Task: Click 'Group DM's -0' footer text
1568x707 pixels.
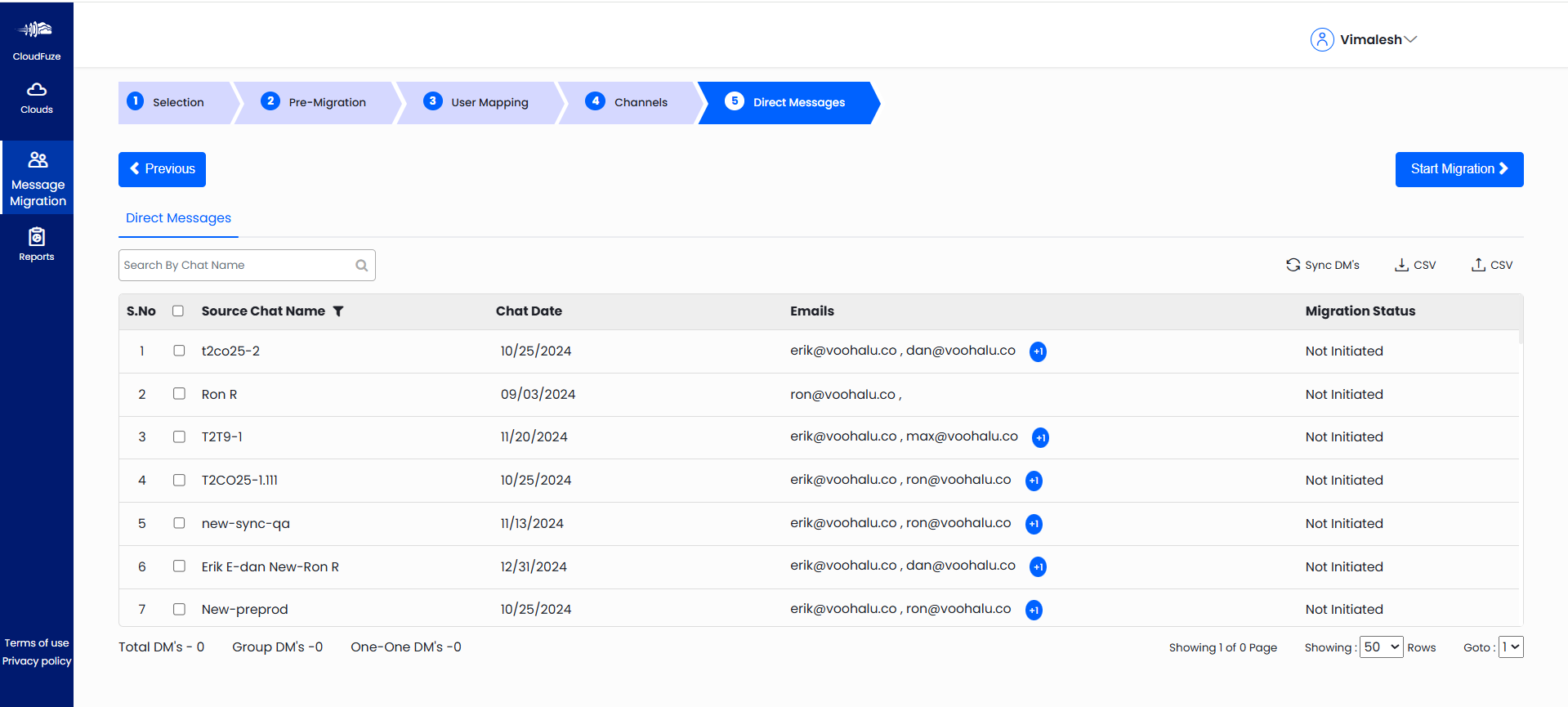Action: 277,647
